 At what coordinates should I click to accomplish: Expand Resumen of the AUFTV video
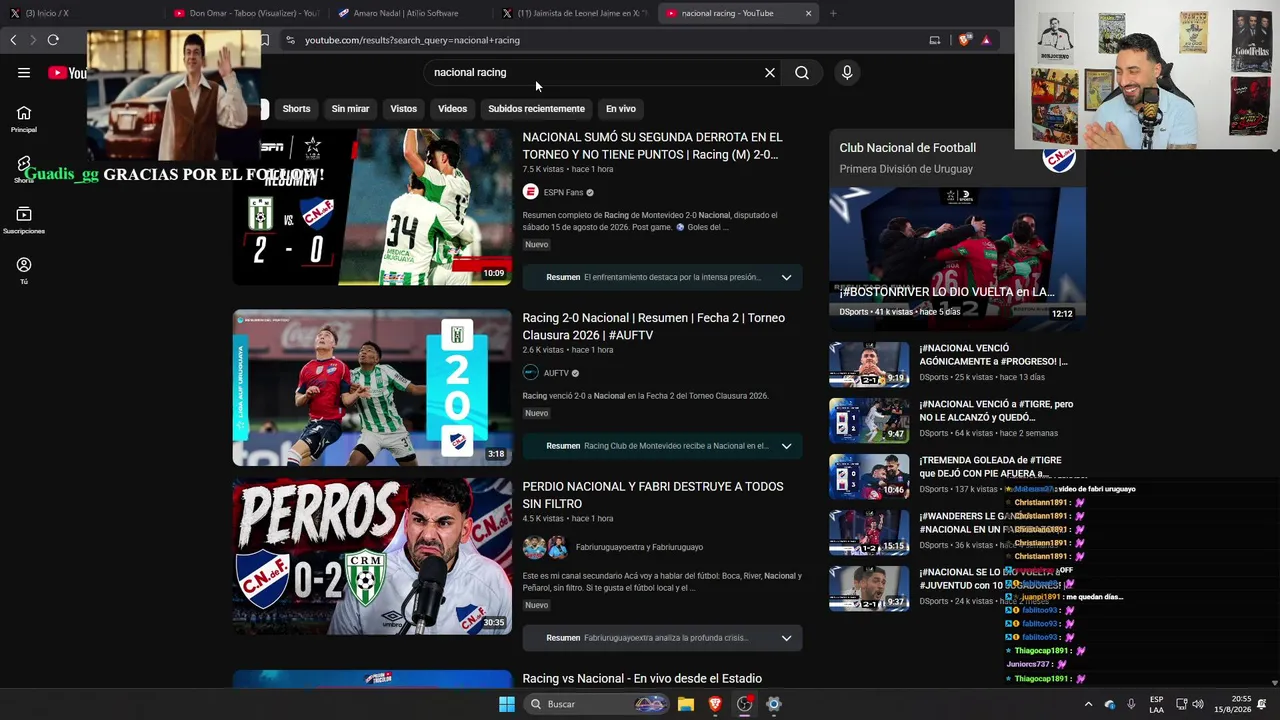click(x=786, y=446)
